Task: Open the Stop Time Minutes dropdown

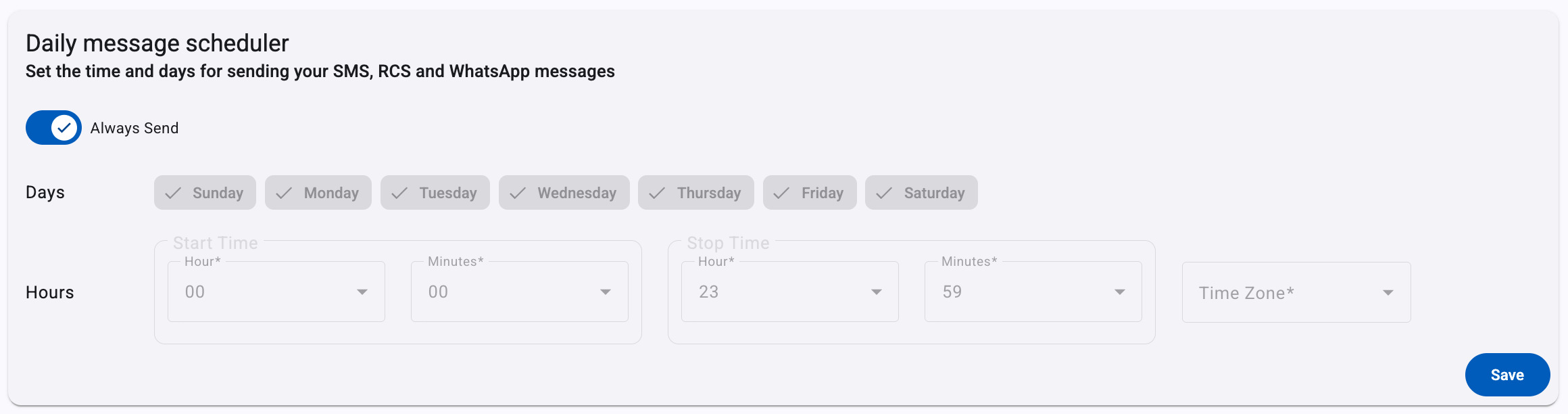Action: point(1033,292)
